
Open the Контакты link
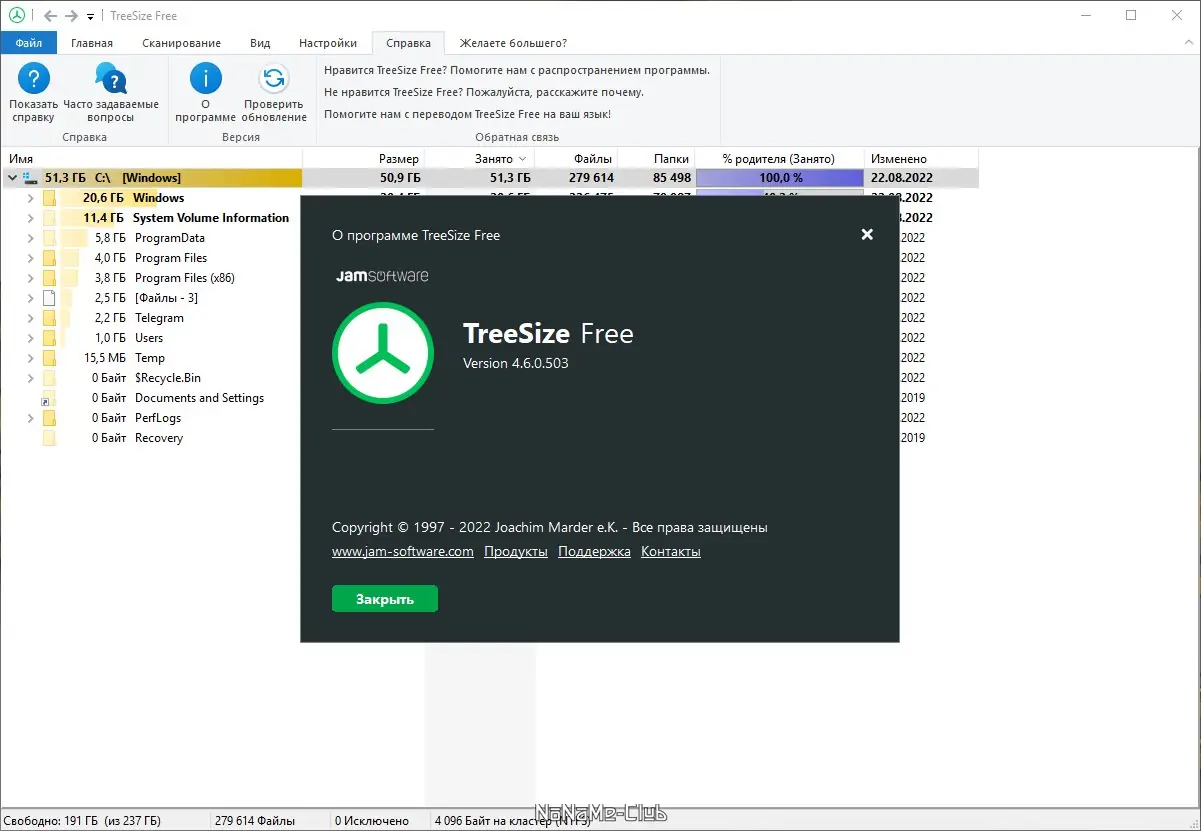671,552
